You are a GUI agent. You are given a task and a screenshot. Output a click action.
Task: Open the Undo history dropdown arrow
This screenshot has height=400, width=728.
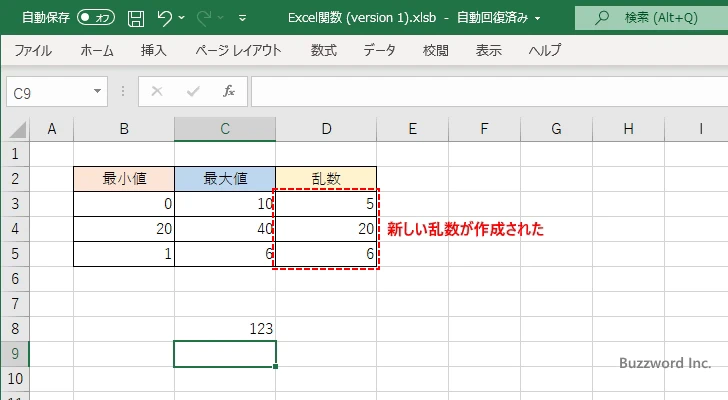click(x=184, y=17)
